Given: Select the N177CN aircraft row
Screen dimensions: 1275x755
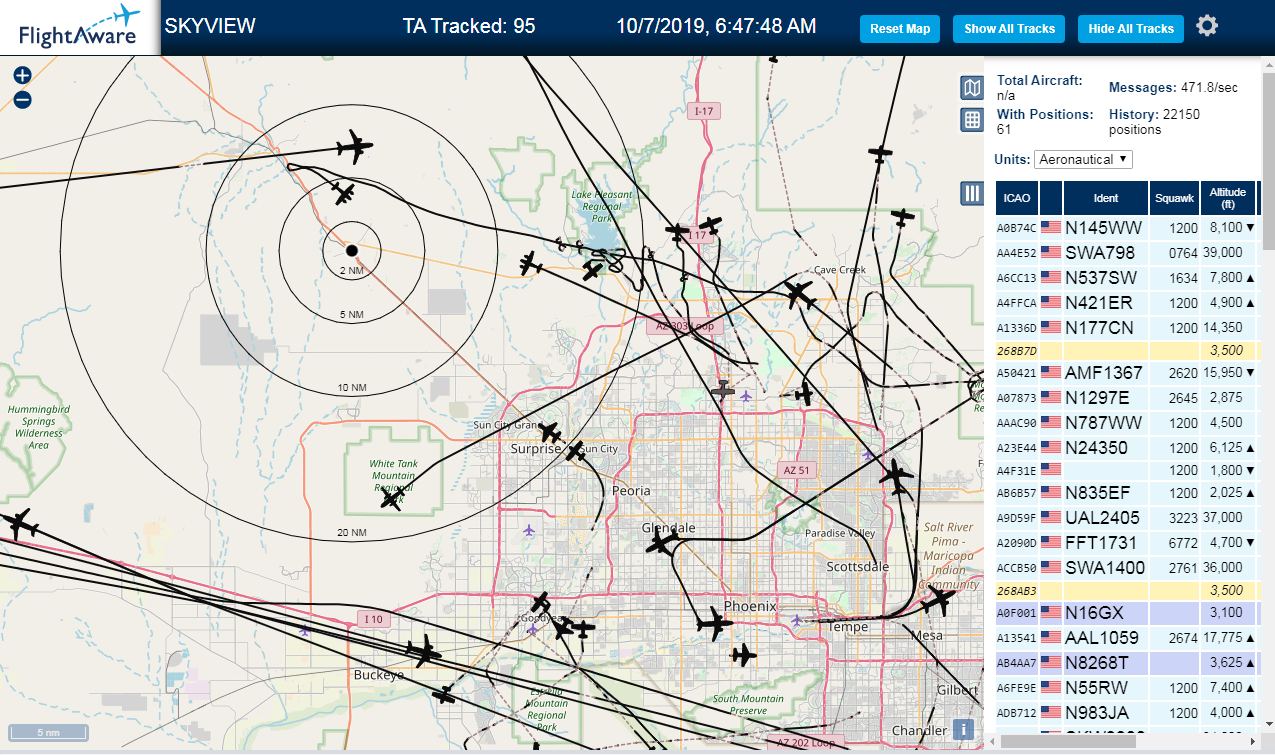Looking at the screenshot, I should [x=1127, y=327].
